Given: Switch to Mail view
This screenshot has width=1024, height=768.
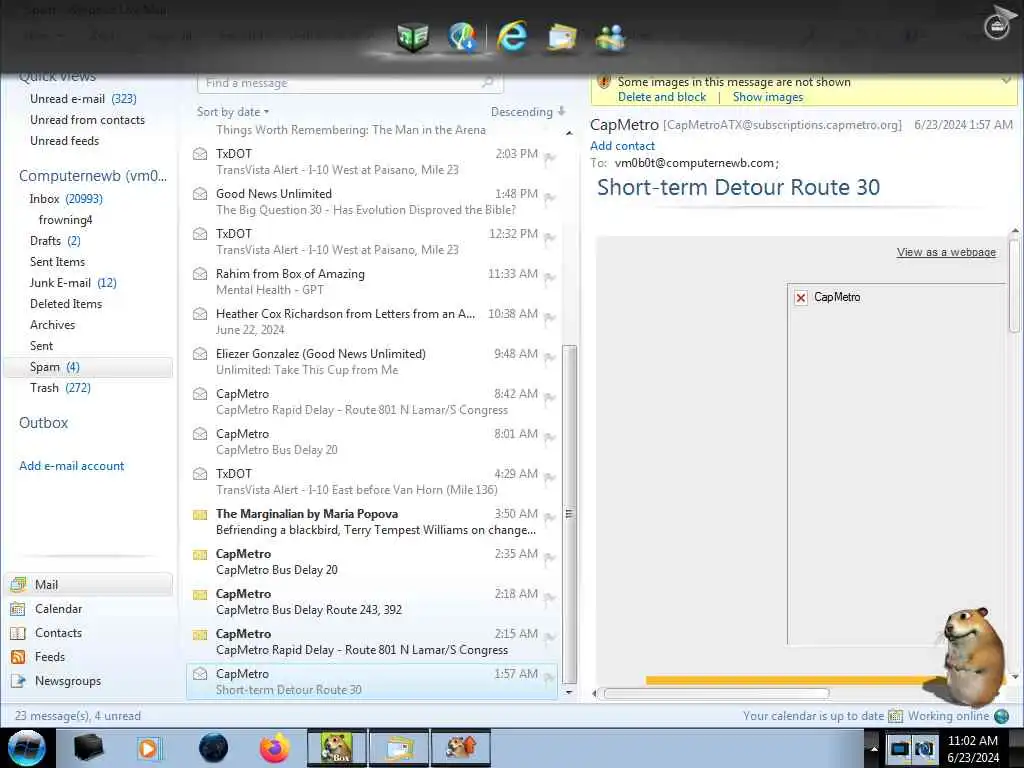Looking at the screenshot, I should coord(89,584).
